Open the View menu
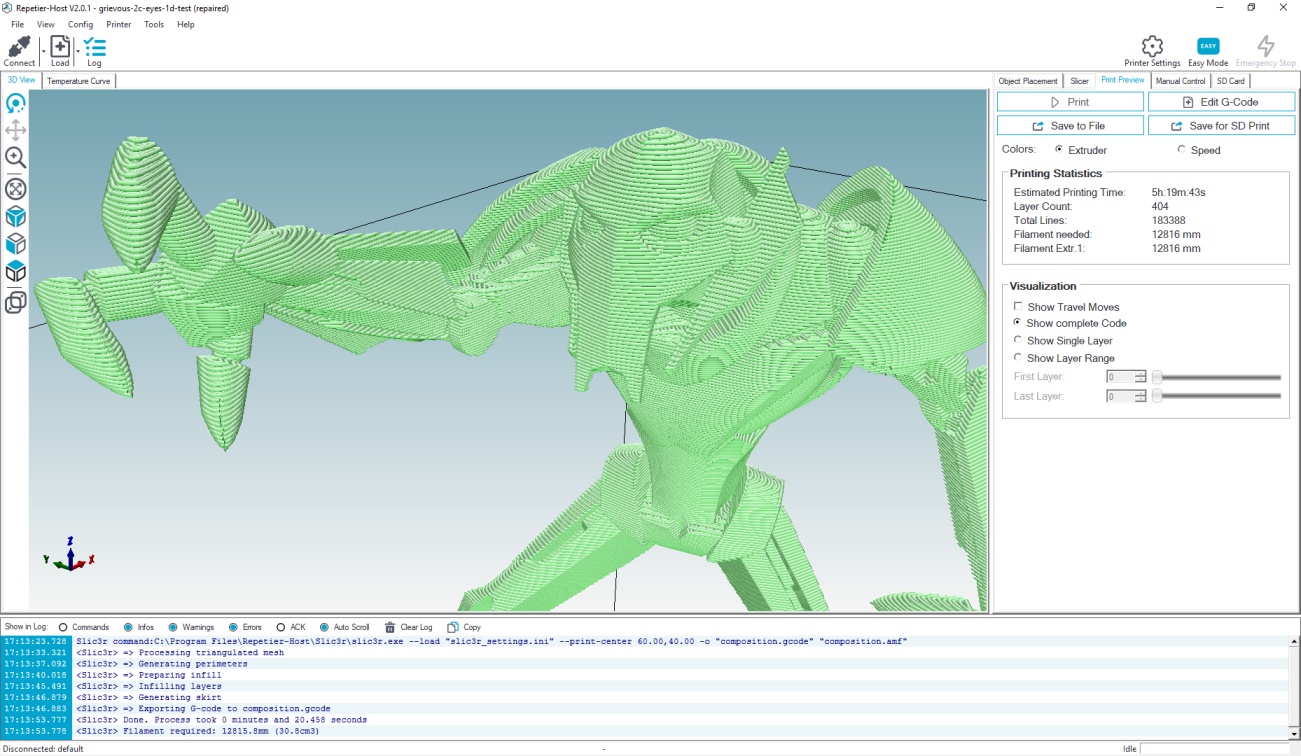1301x756 pixels. [46, 24]
